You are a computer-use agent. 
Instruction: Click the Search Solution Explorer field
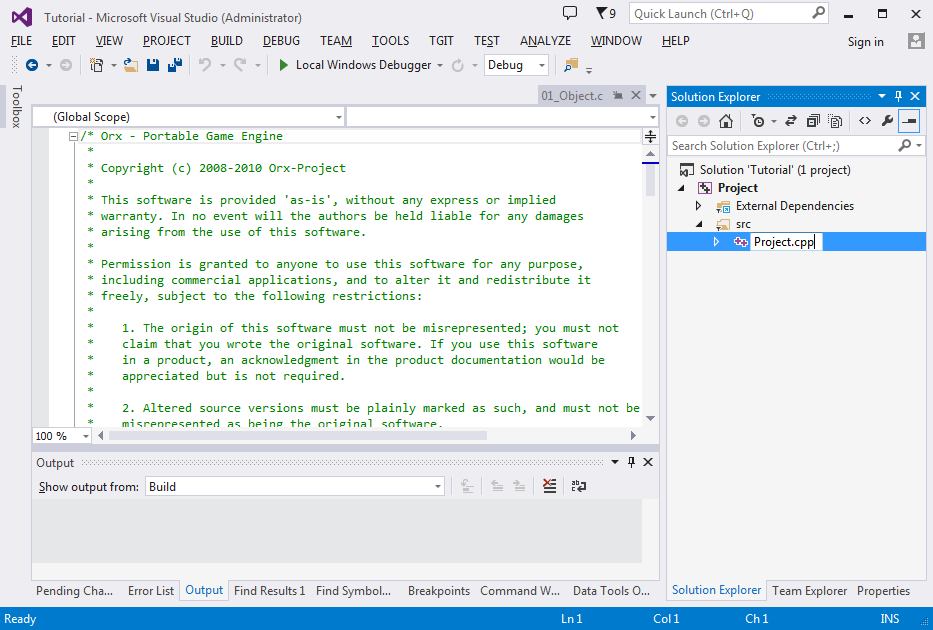[x=796, y=146]
